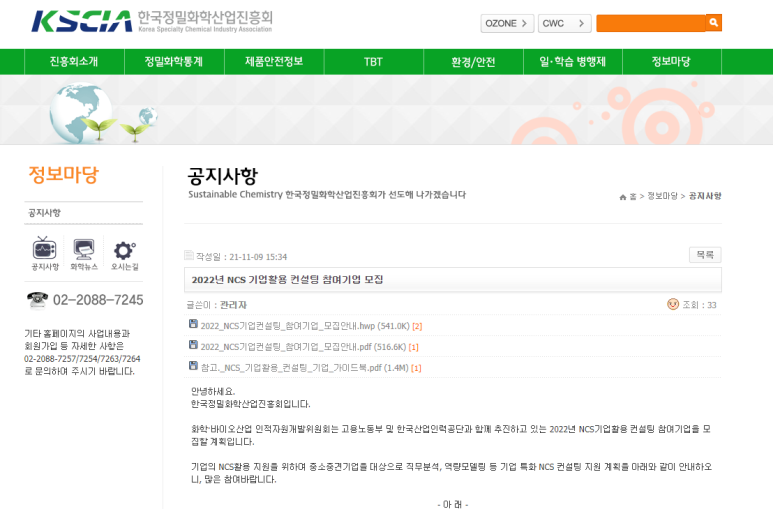
Task: Download 2022_NCS기업컨설팅 모집안내.hwp file
Action: click(305, 326)
